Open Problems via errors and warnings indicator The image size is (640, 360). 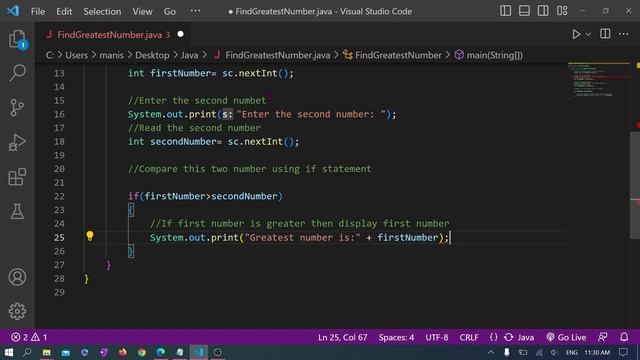click(29, 338)
